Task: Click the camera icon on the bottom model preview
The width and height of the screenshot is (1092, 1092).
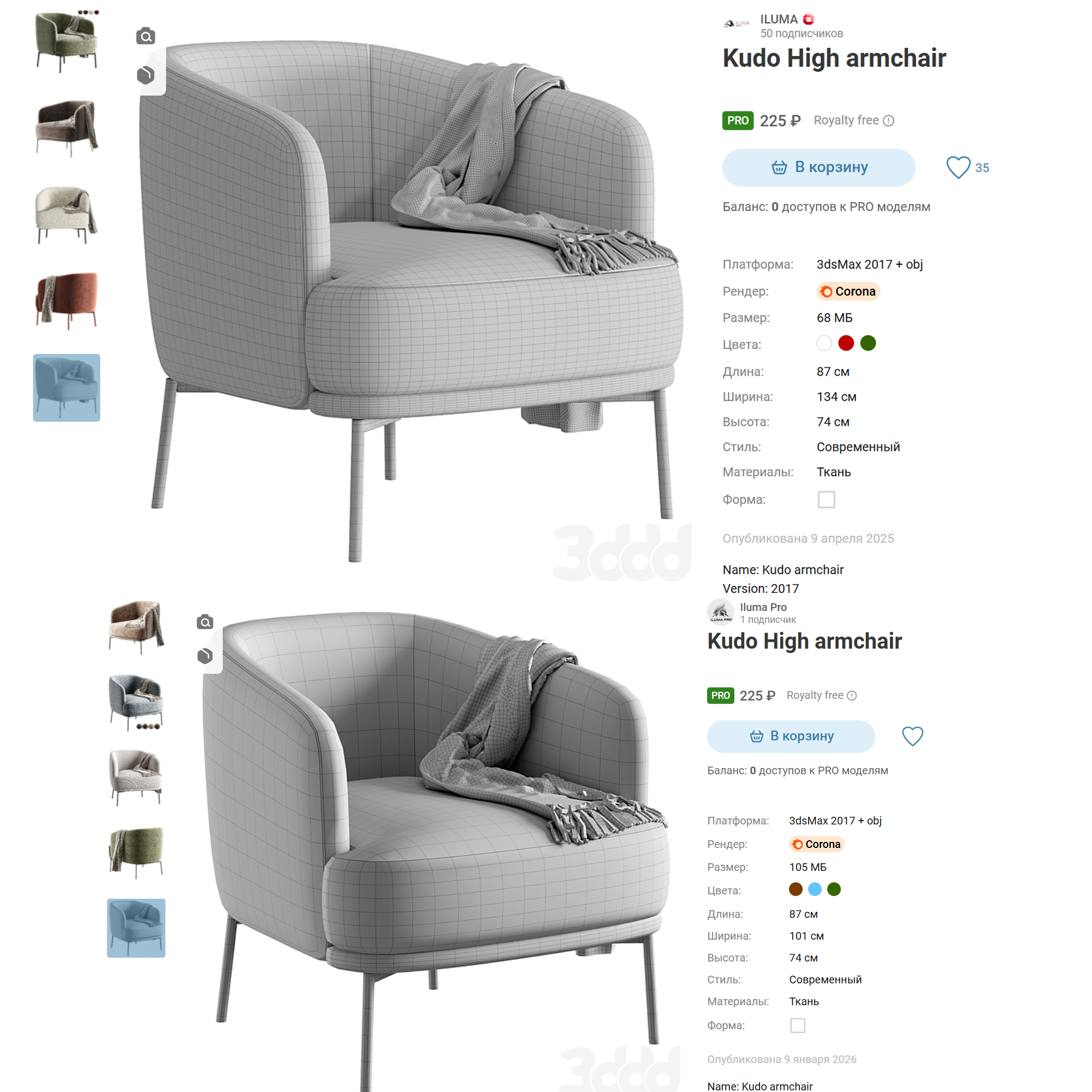Action: [x=205, y=622]
